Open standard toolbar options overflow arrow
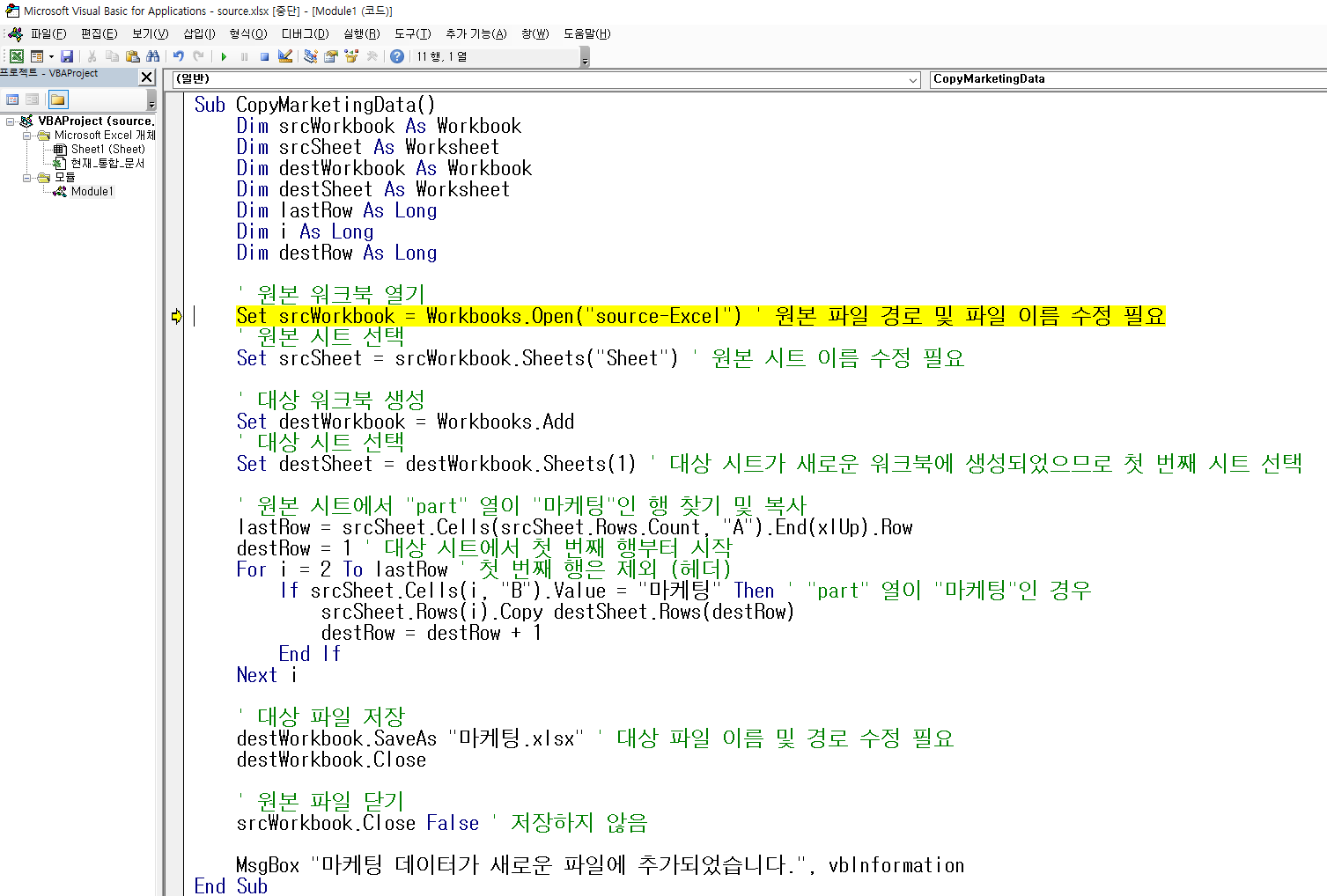Image resolution: width=1327 pixels, height=896 pixels. pos(585,57)
